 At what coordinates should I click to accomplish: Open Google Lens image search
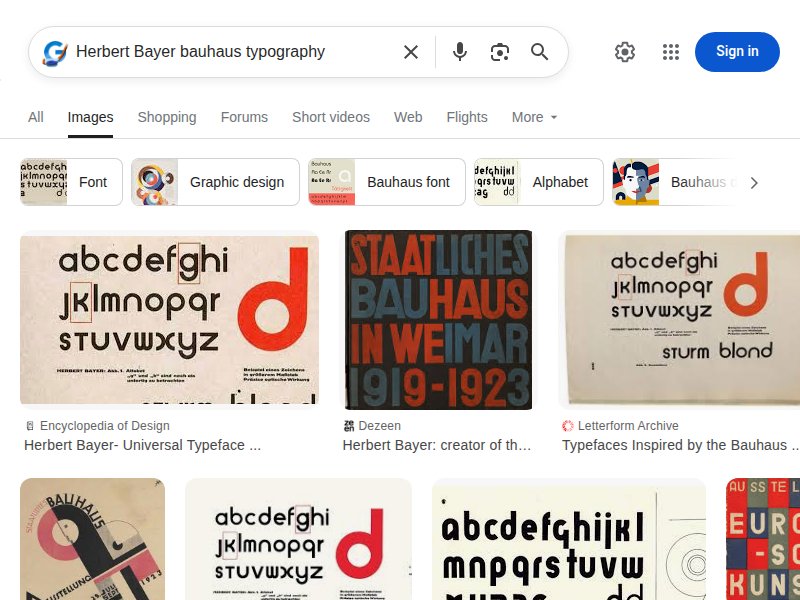(500, 52)
